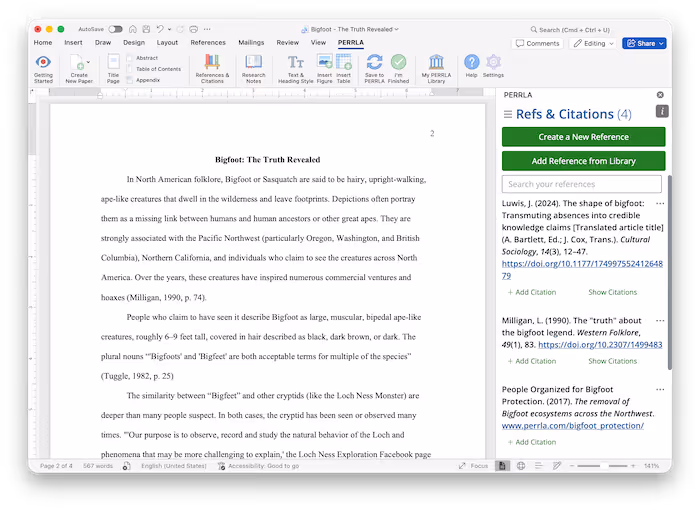Click the Outline view icon in status bar

pyautogui.click(x=539, y=466)
